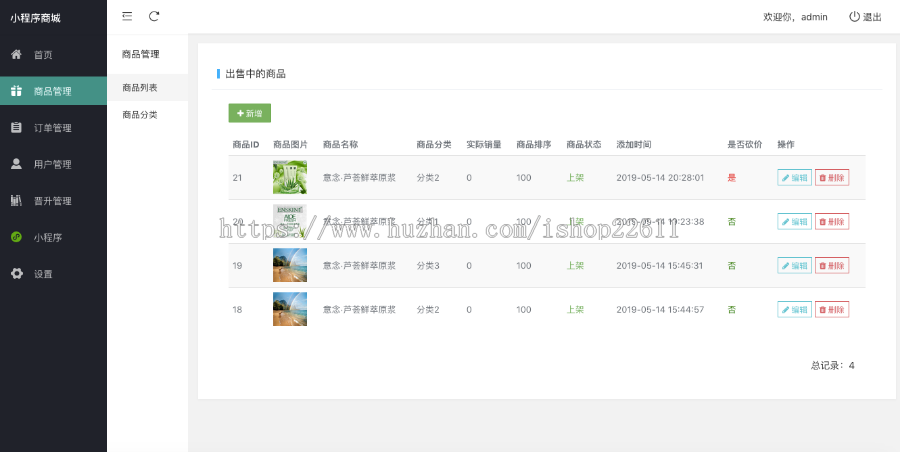The height and width of the screenshot is (452, 900).
Task: Click the gear icon for 设置
Action: [x=17, y=273]
